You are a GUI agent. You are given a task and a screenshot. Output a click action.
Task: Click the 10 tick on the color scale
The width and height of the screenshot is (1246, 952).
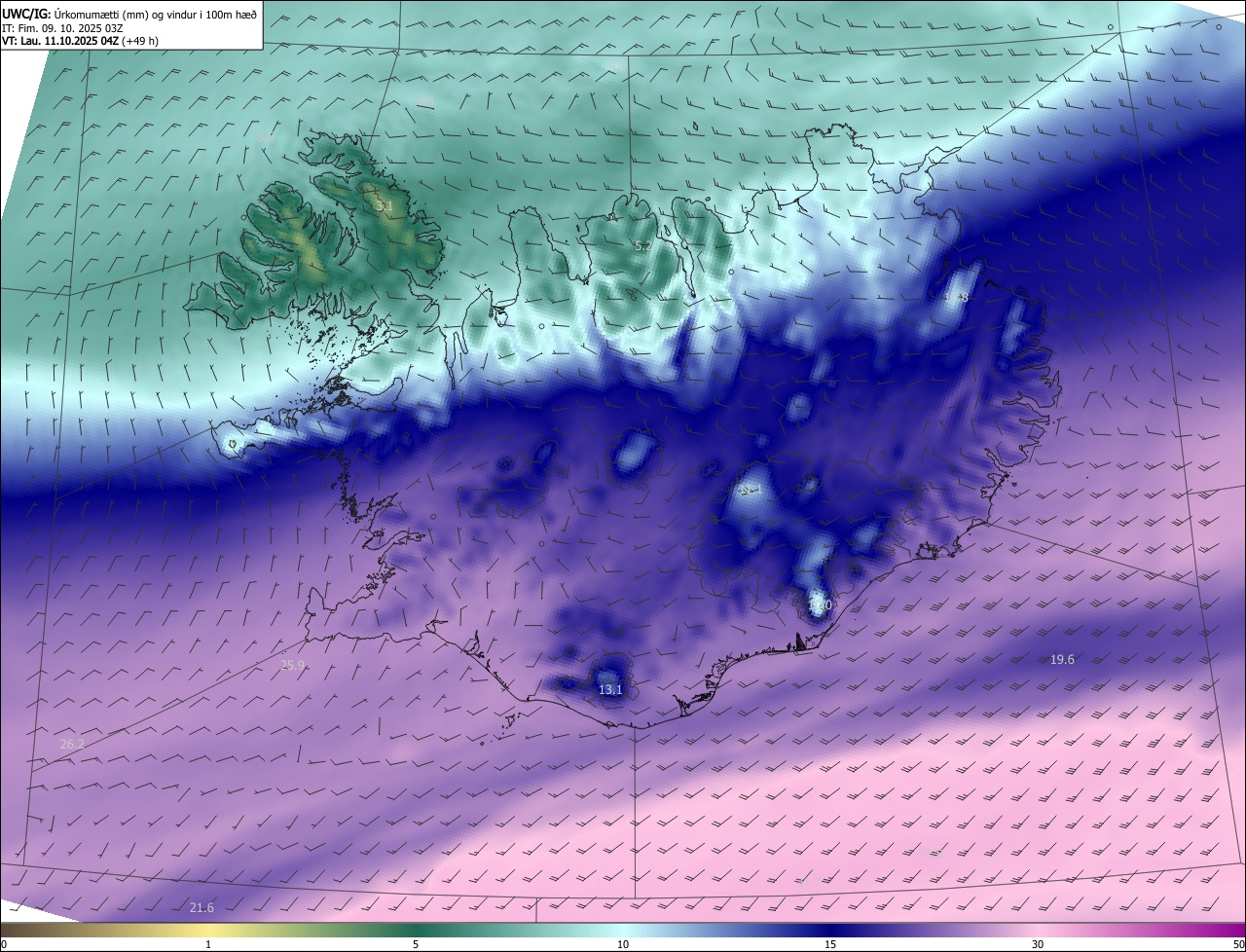[x=623, y=944]
